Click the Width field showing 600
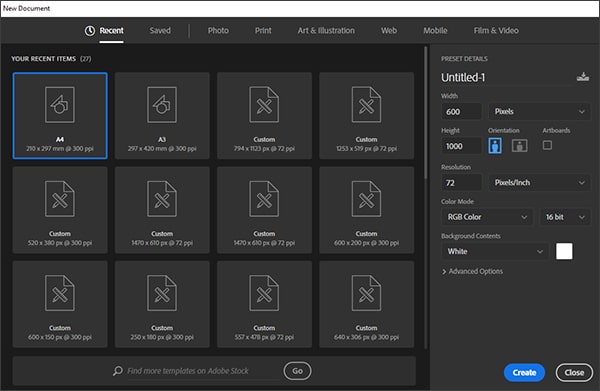The width and height of the screenshot is (600, 391). (x=461, y=111)
